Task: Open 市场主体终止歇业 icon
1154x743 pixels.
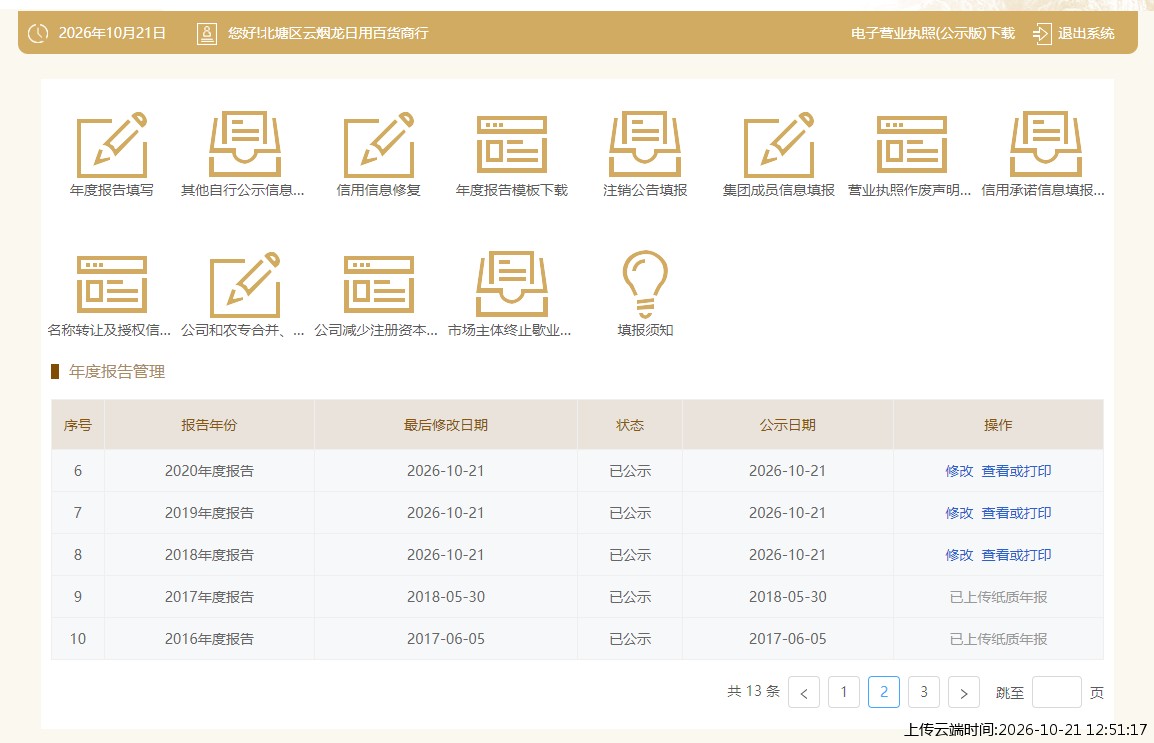Action: [511, 285]
